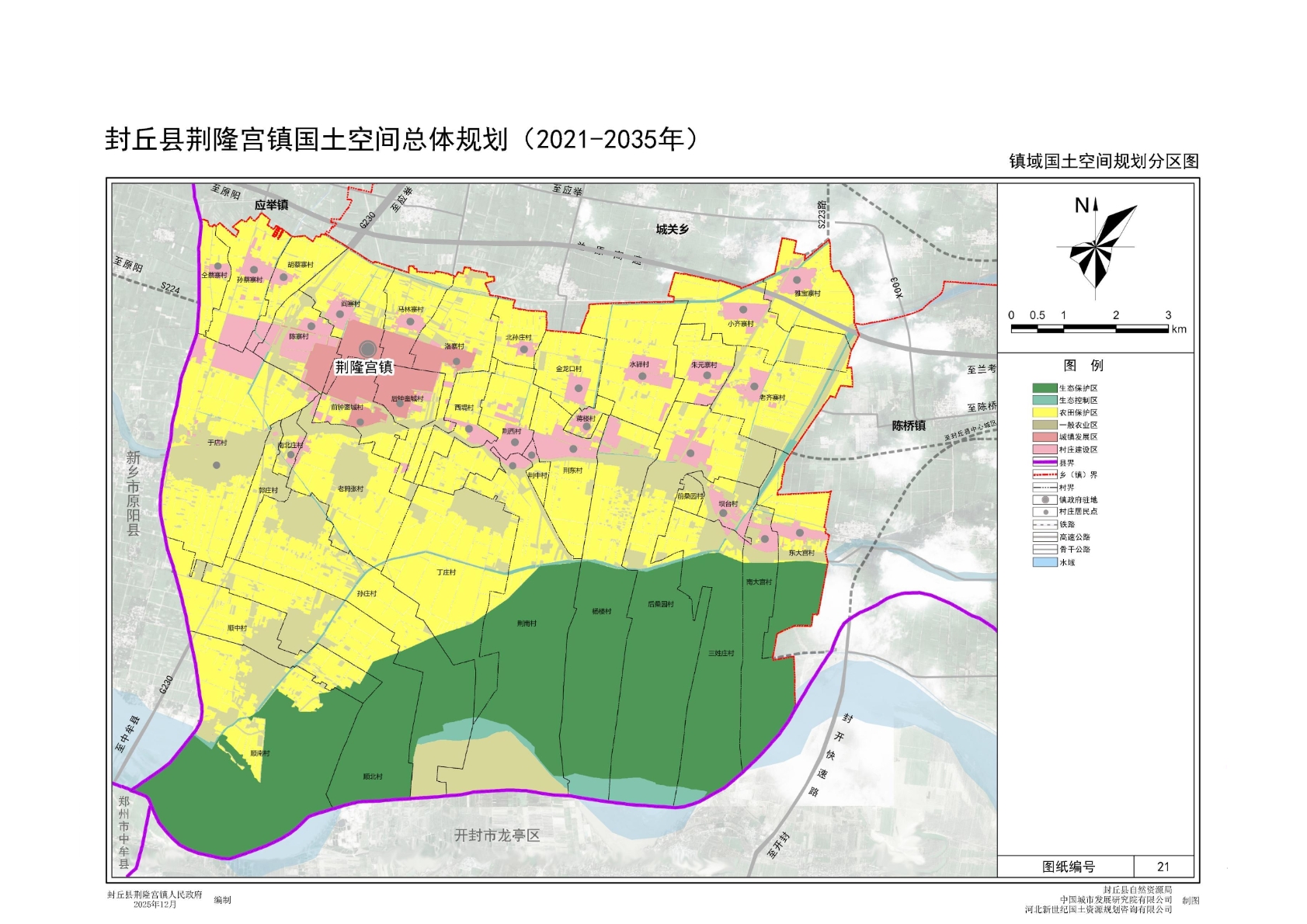Select the 乡（镇）界 red dashed legend symbol
Viewport: 1307px width, 924px height.
[x=1045, y=475]
